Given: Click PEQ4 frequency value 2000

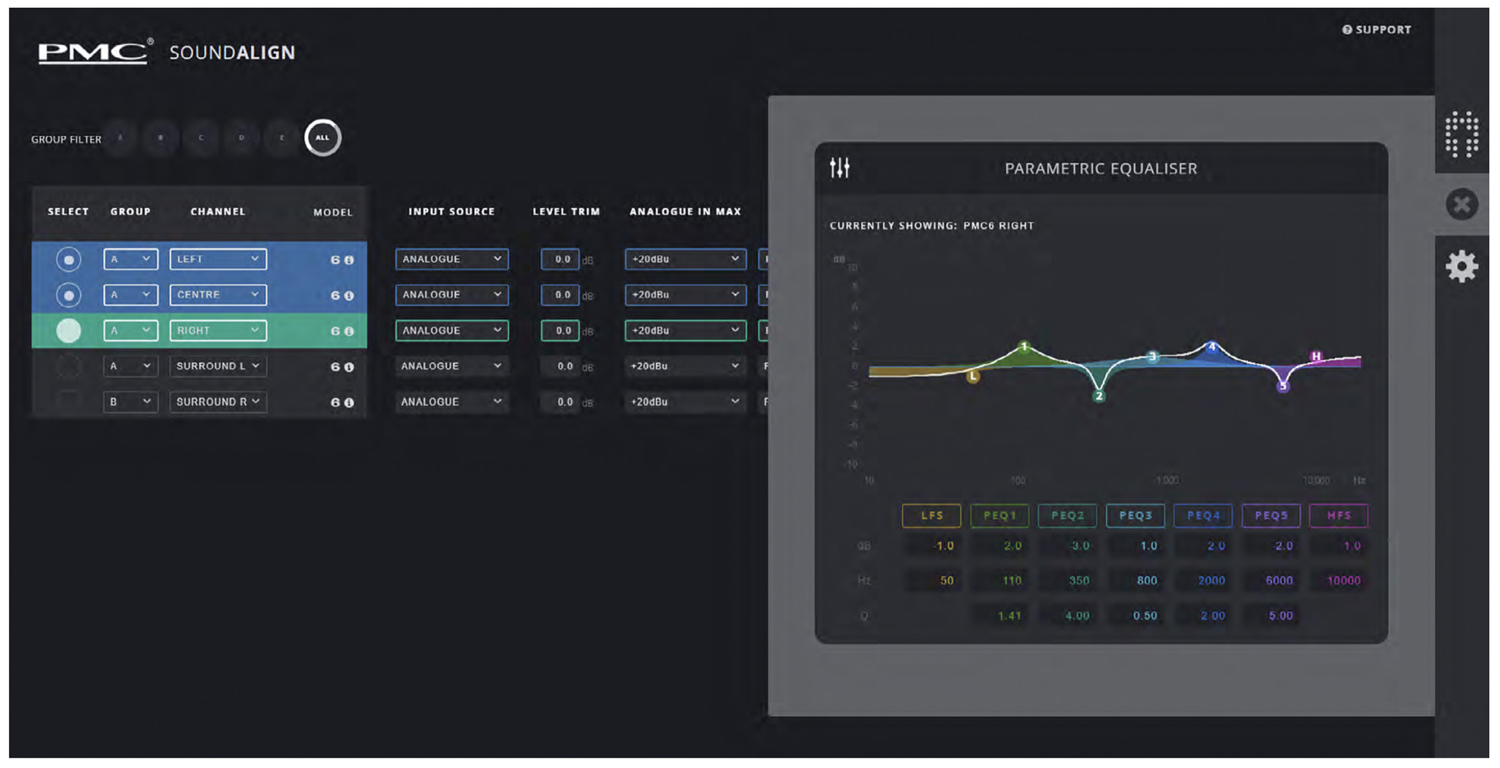Looking at the screenshot, I should (1204, 580).
